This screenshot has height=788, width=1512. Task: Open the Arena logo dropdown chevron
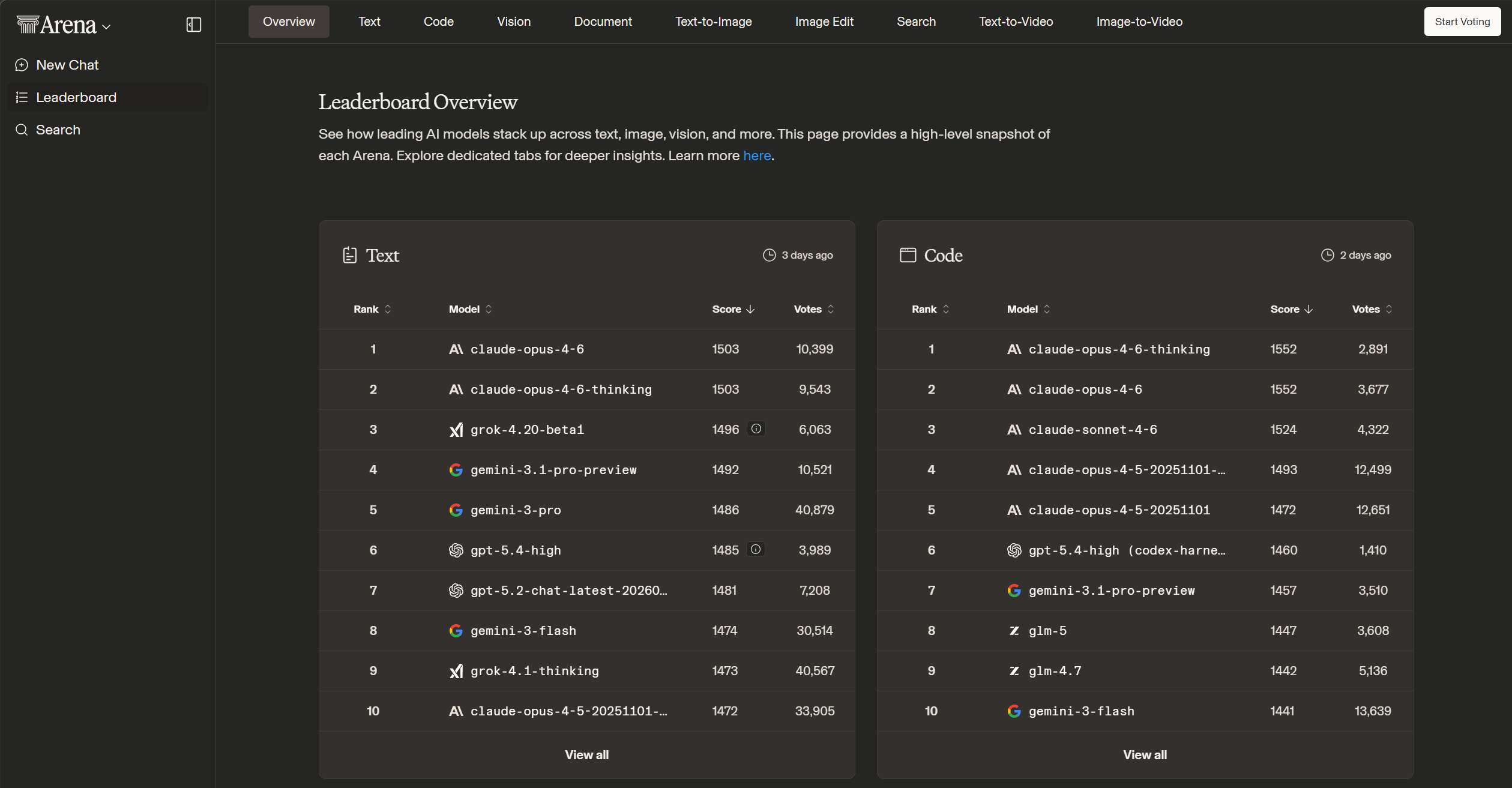[106, 27]
